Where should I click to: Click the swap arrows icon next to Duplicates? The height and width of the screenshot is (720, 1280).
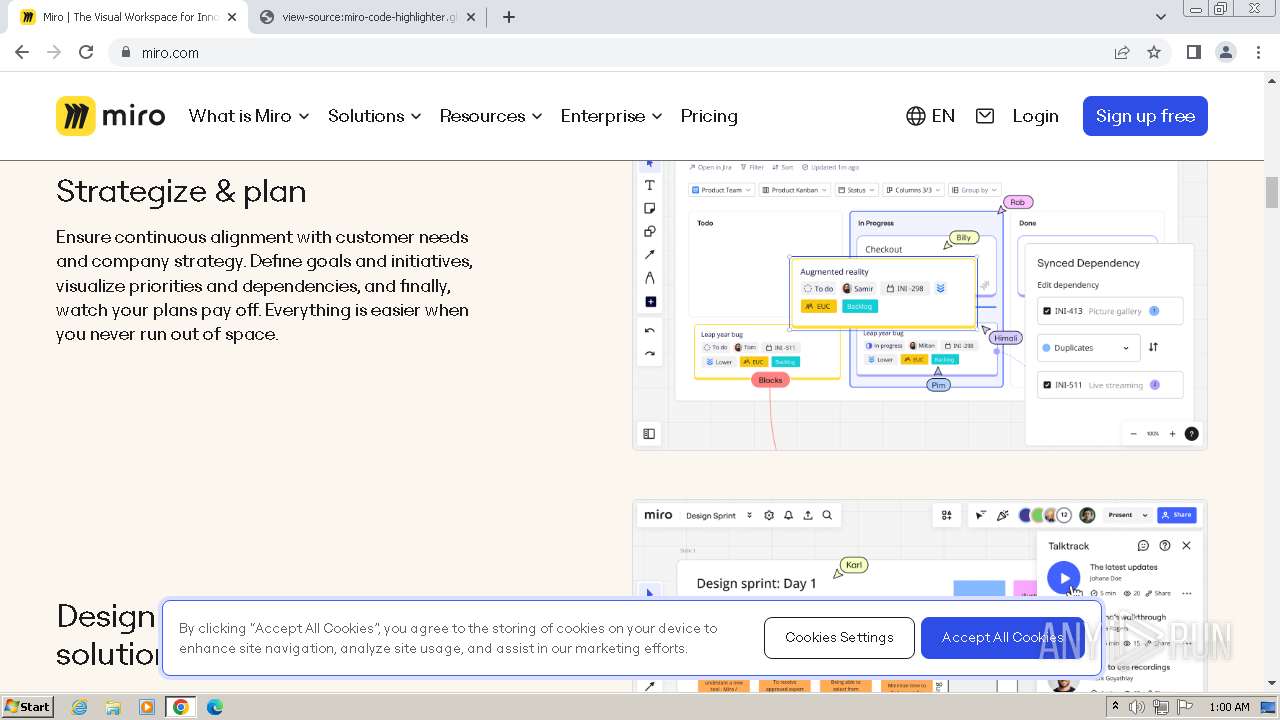pyautogui.click(x=1153, y=348)
